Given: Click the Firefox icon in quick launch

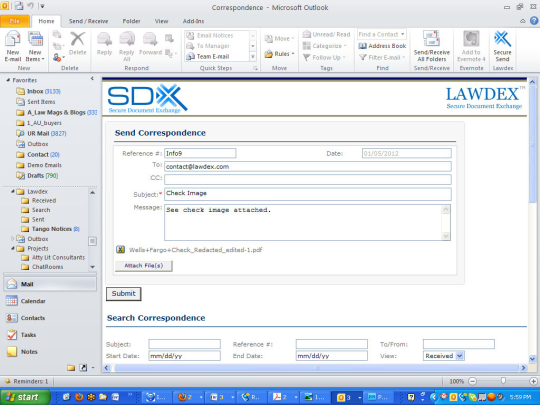Looking at the screenshot, I should [79, 397].
